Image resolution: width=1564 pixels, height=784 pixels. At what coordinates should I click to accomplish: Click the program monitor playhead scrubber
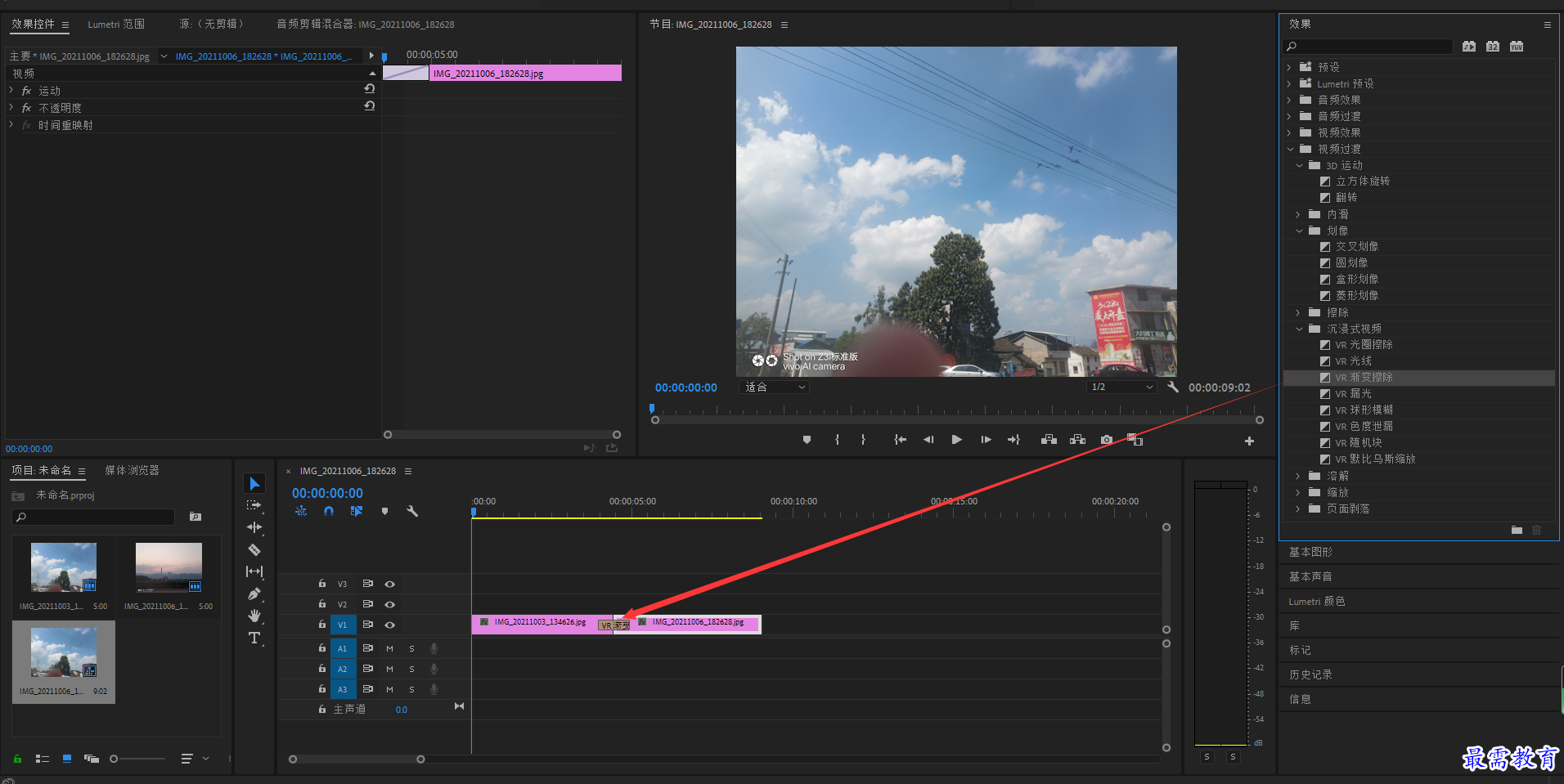tap(652, 408)
